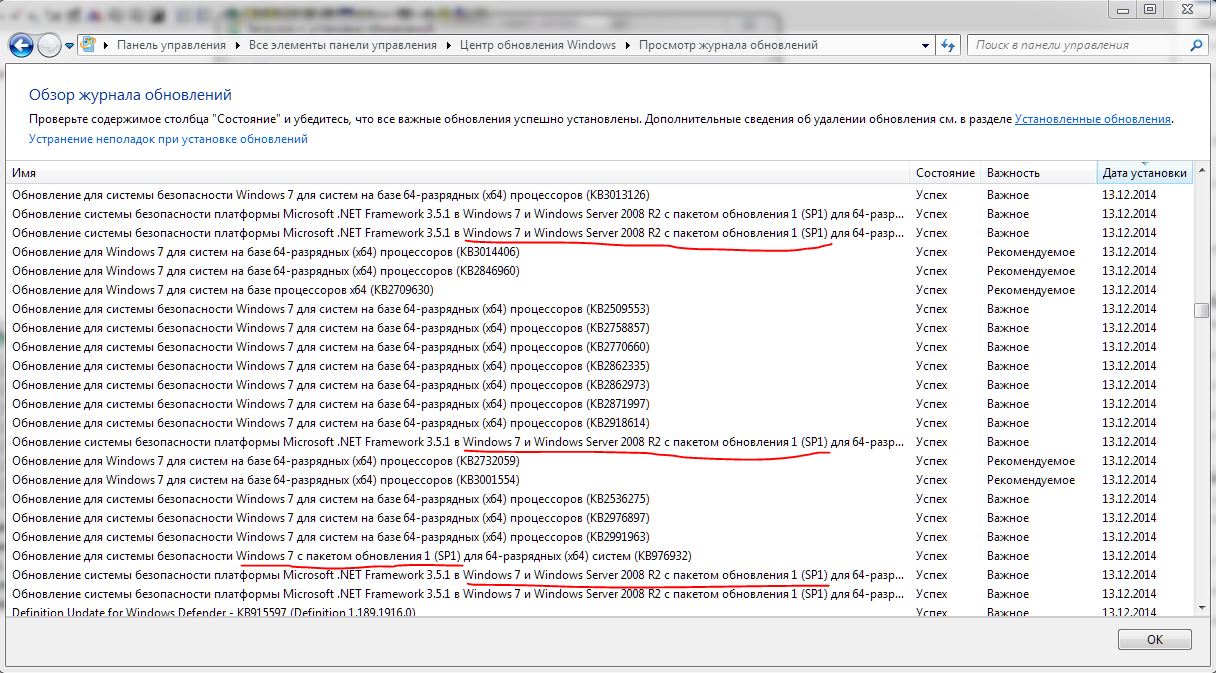Viewport: 1216px width, 673px height.
Task: Open the 'Установленные обновления' link
Action: click(1093, 119)
